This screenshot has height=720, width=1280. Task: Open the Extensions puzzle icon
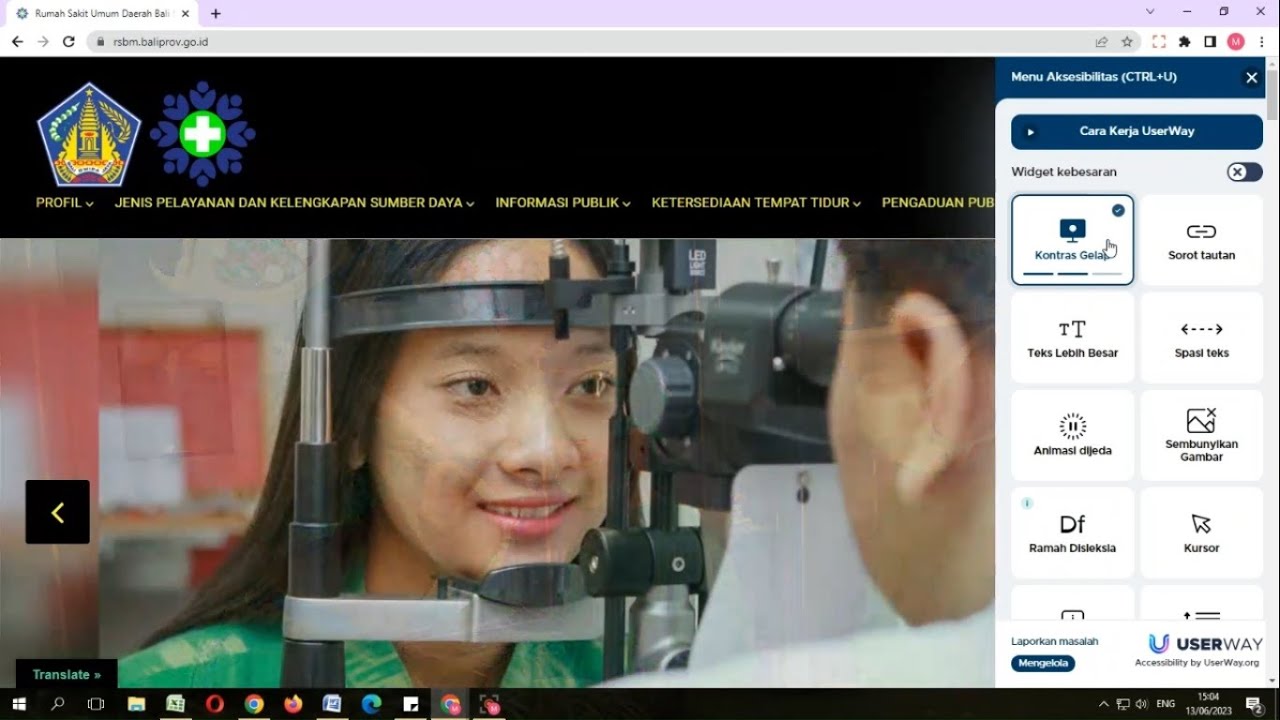1185,42
